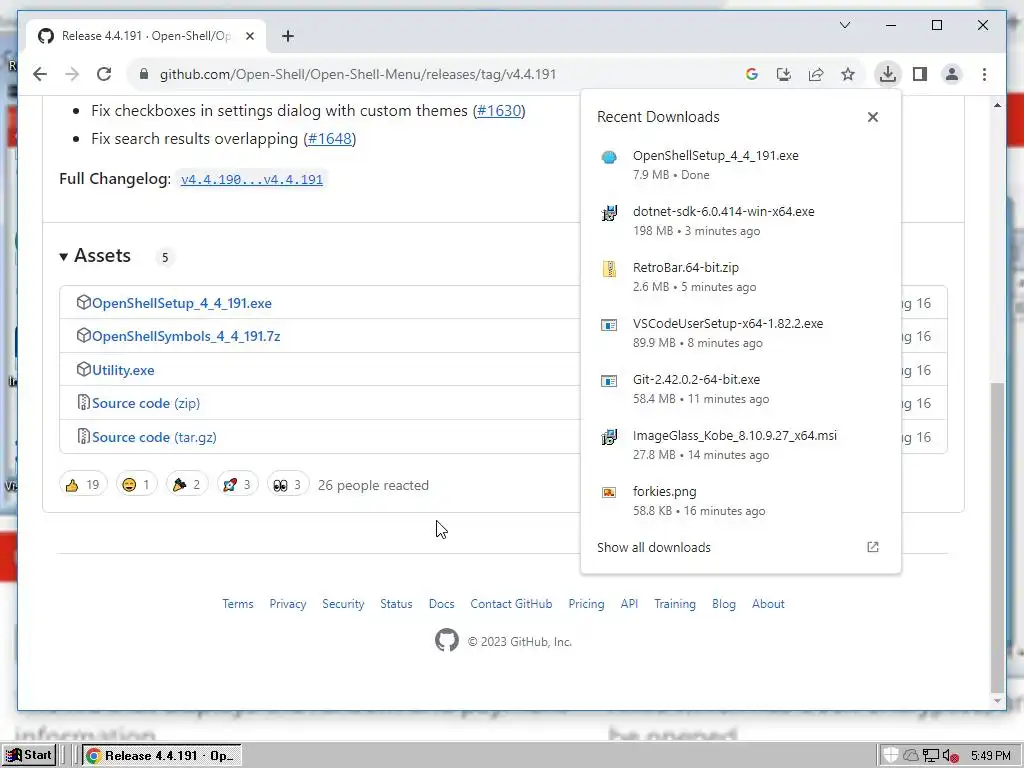This screenshot has height=768, width=1024.
Task: Click the address bar URL field
Action: click(358, 74)
